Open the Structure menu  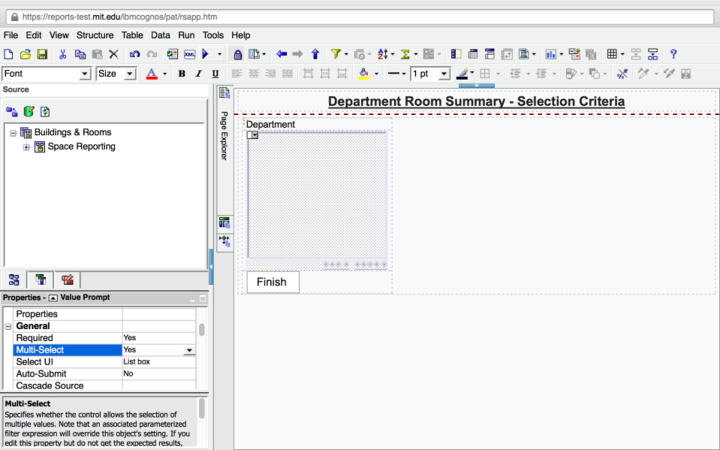coord(95,35)
